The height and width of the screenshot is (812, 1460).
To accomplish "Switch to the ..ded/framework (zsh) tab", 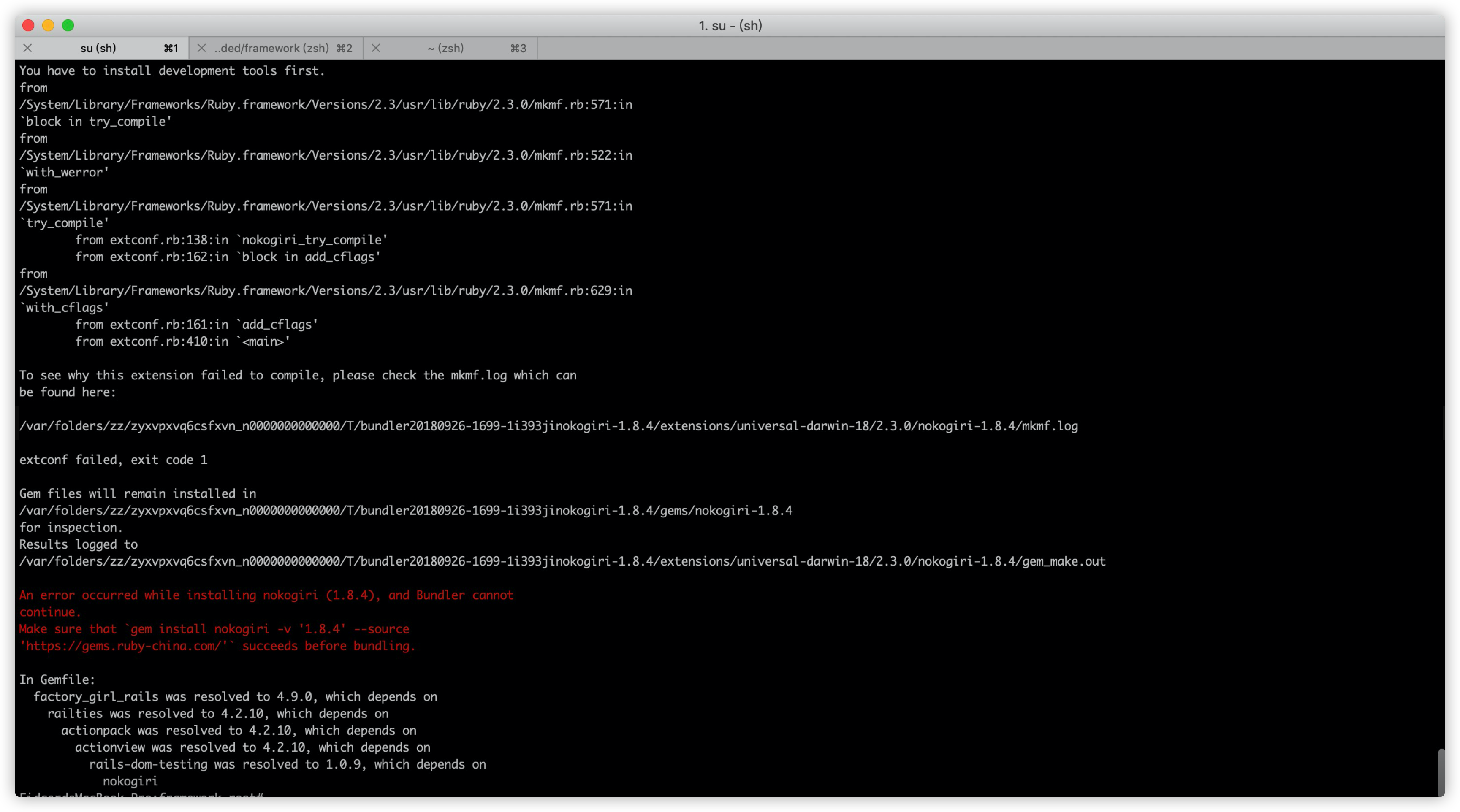I will [271, 48].
